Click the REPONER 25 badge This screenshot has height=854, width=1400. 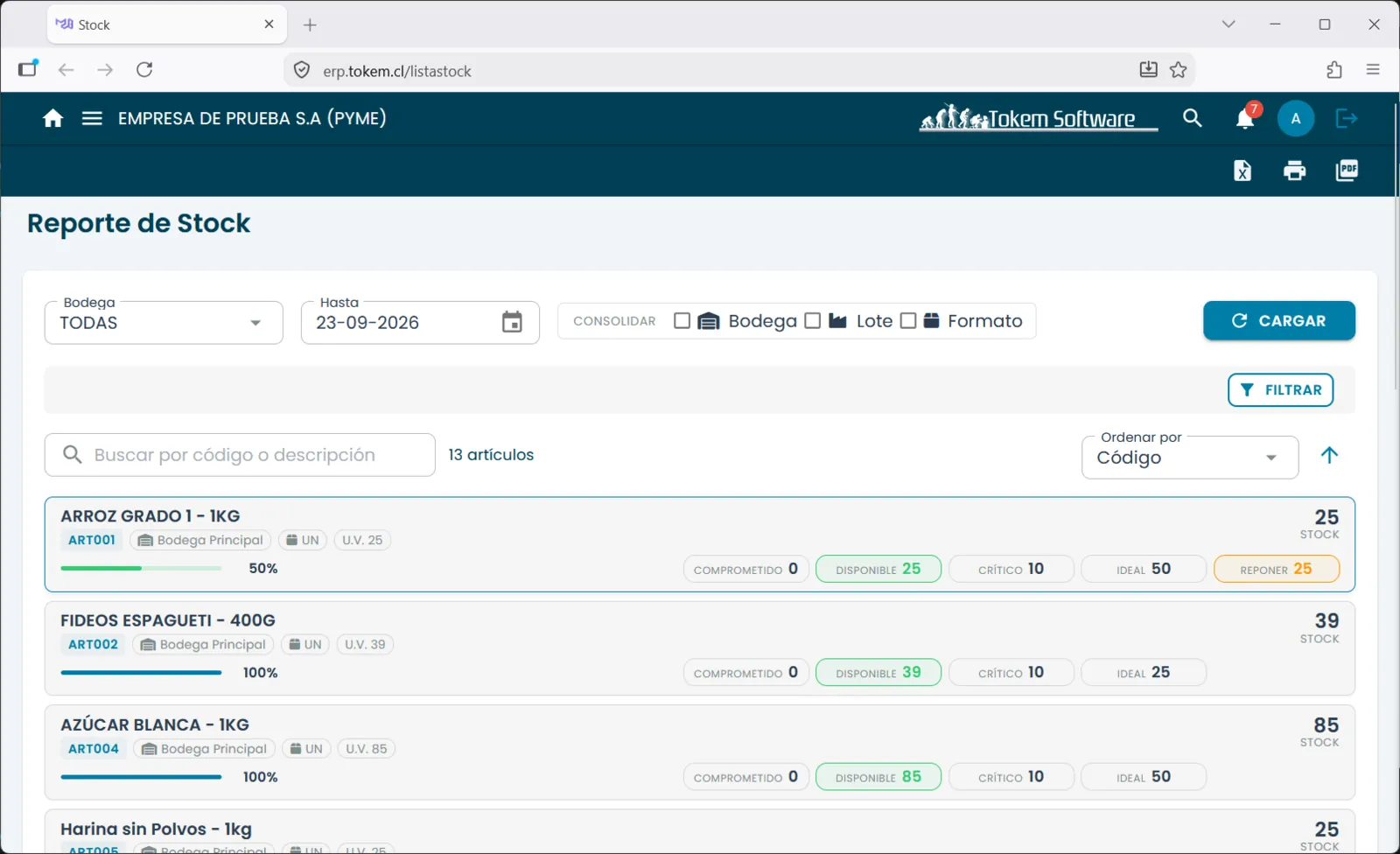(1277, 569)
